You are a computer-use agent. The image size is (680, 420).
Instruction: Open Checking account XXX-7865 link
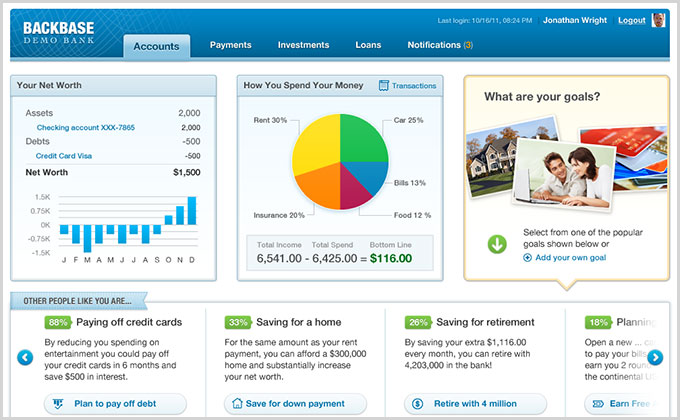85,128
